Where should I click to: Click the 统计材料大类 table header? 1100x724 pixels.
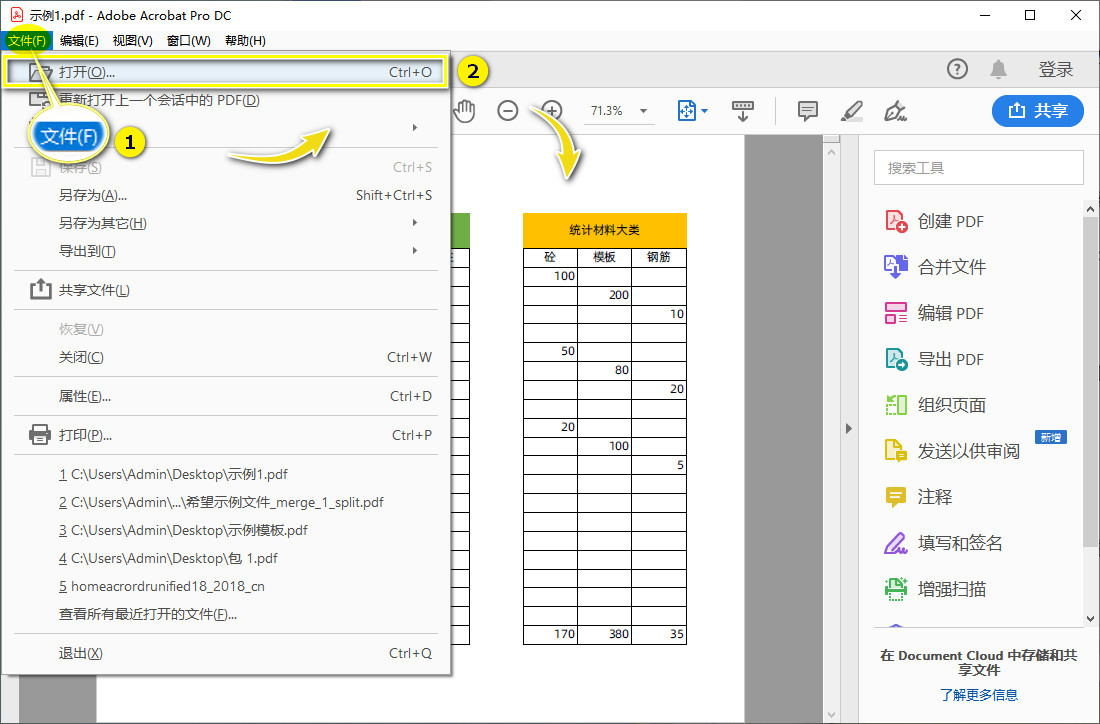pyautogui.click(x=605, y=230)
